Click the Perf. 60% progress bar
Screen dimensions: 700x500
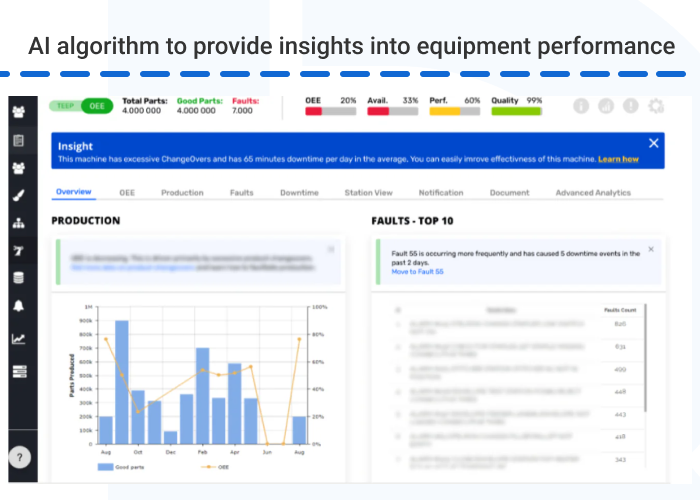click(x=454, y=112)
